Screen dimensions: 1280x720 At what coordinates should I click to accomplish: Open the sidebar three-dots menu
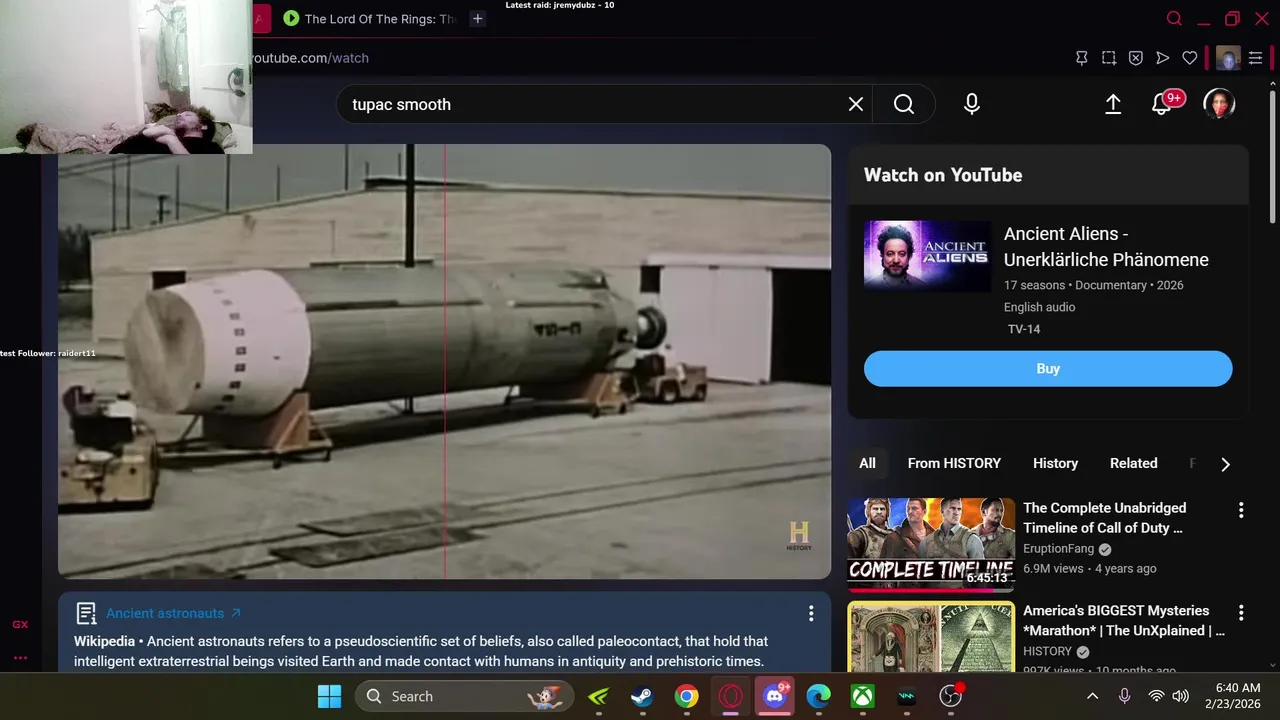pos(20,657)
